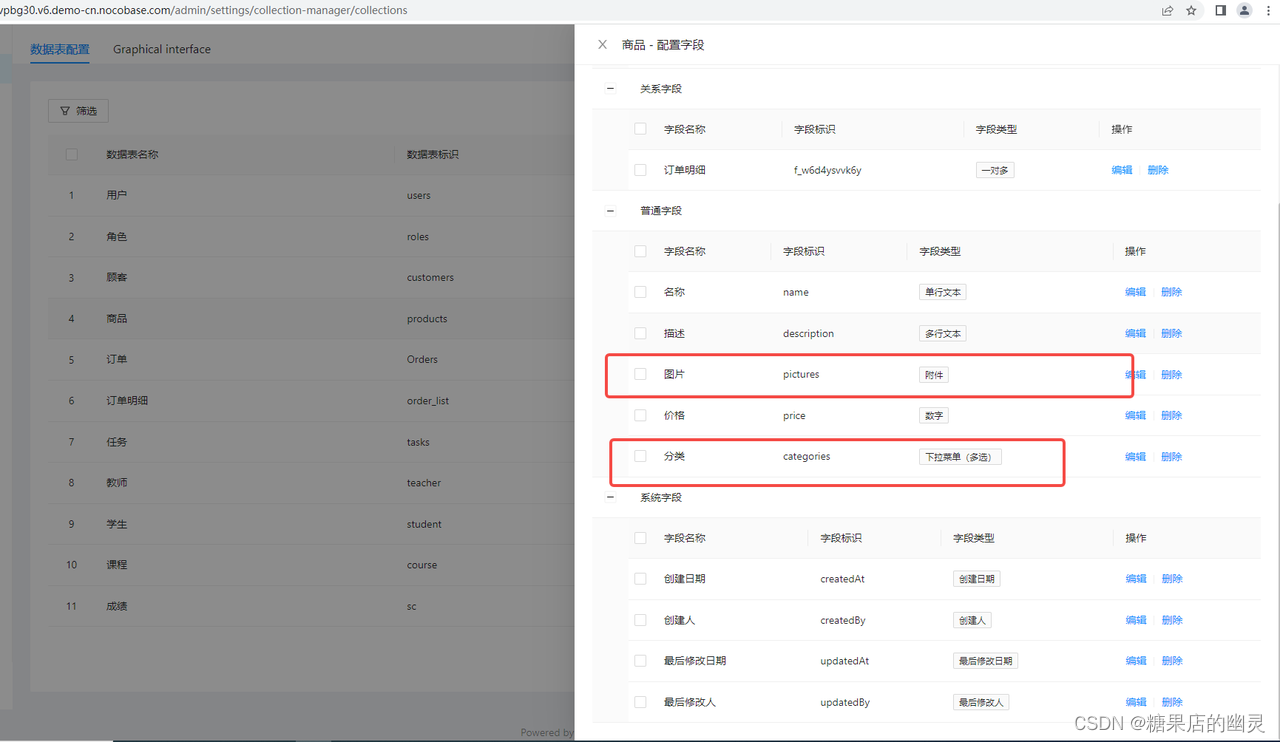Switch to Graphical interface tab
The image size is (1280, 742).
click(162, 49)
